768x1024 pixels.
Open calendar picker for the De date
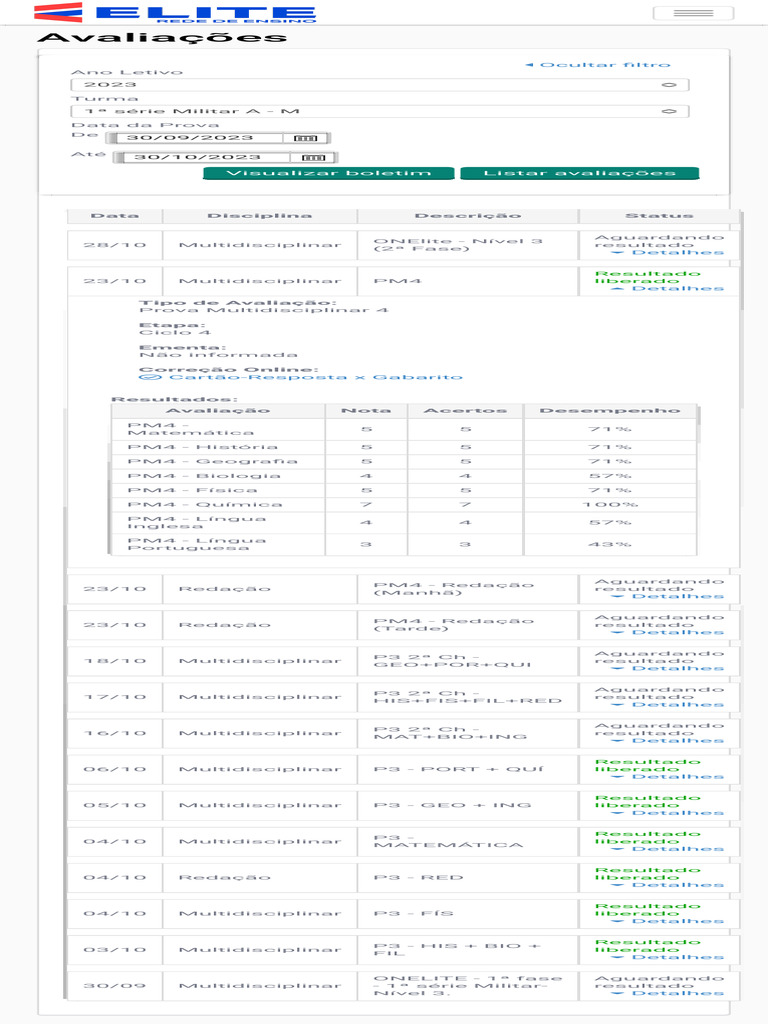tap(305, 138)
